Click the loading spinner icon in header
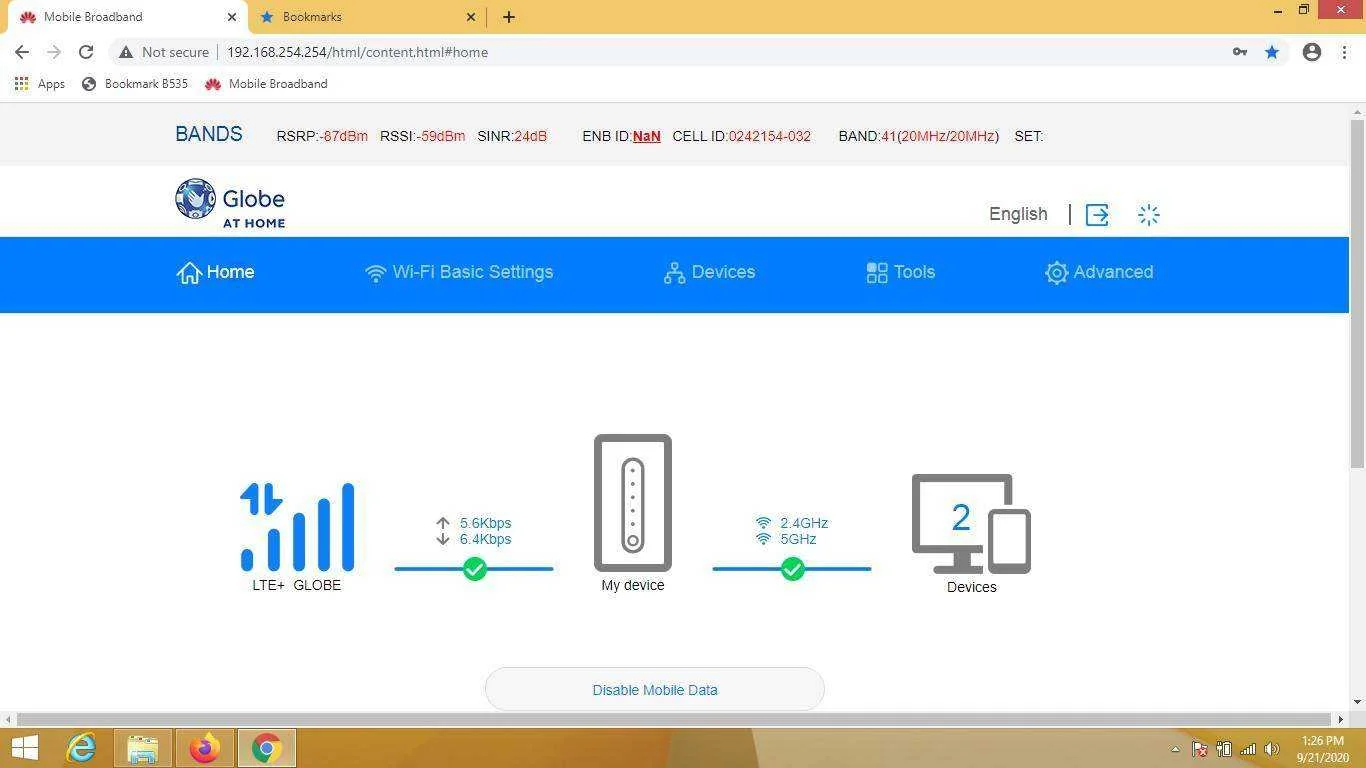This screenshot has width=1366, height=768. pos(1148,215)
